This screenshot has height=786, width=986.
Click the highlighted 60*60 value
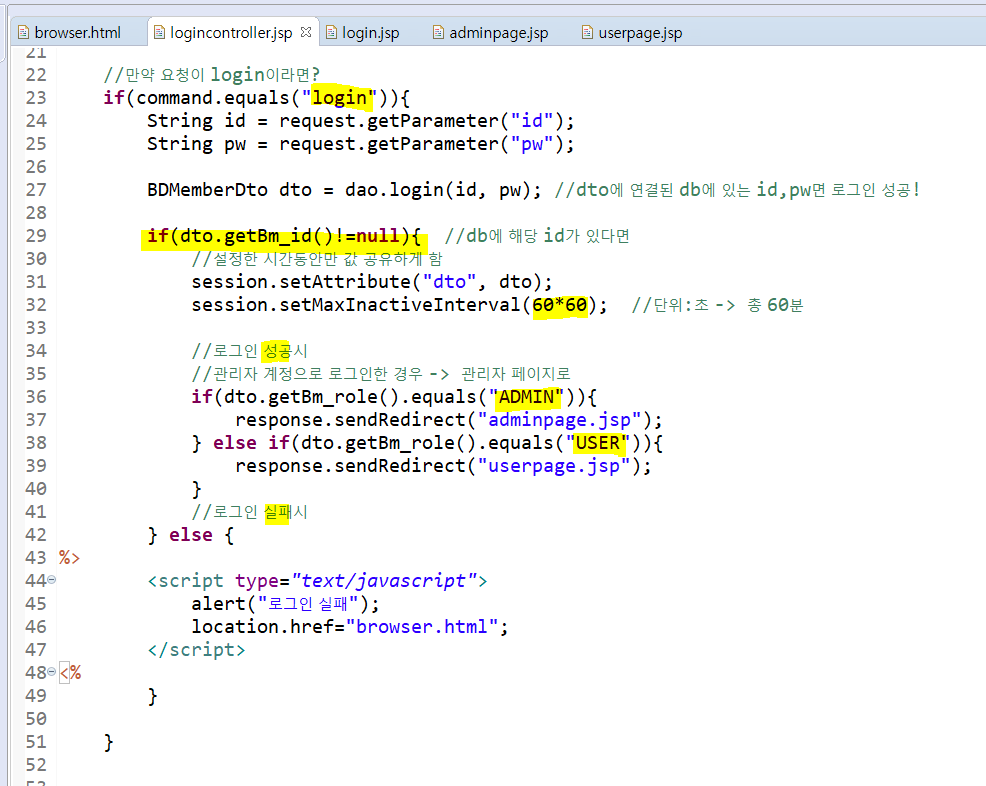coord(560,305)
